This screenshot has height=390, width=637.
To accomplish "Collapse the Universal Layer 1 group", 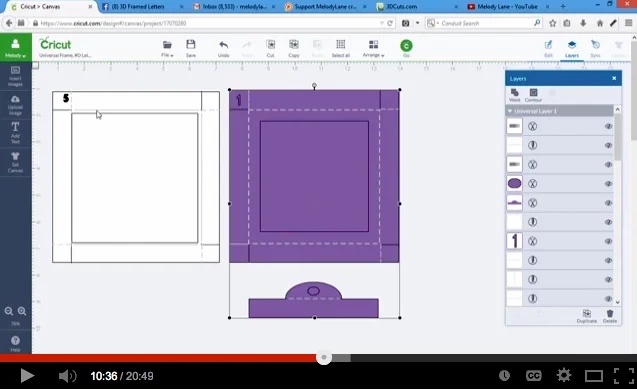I will click(x=510, y=111).
